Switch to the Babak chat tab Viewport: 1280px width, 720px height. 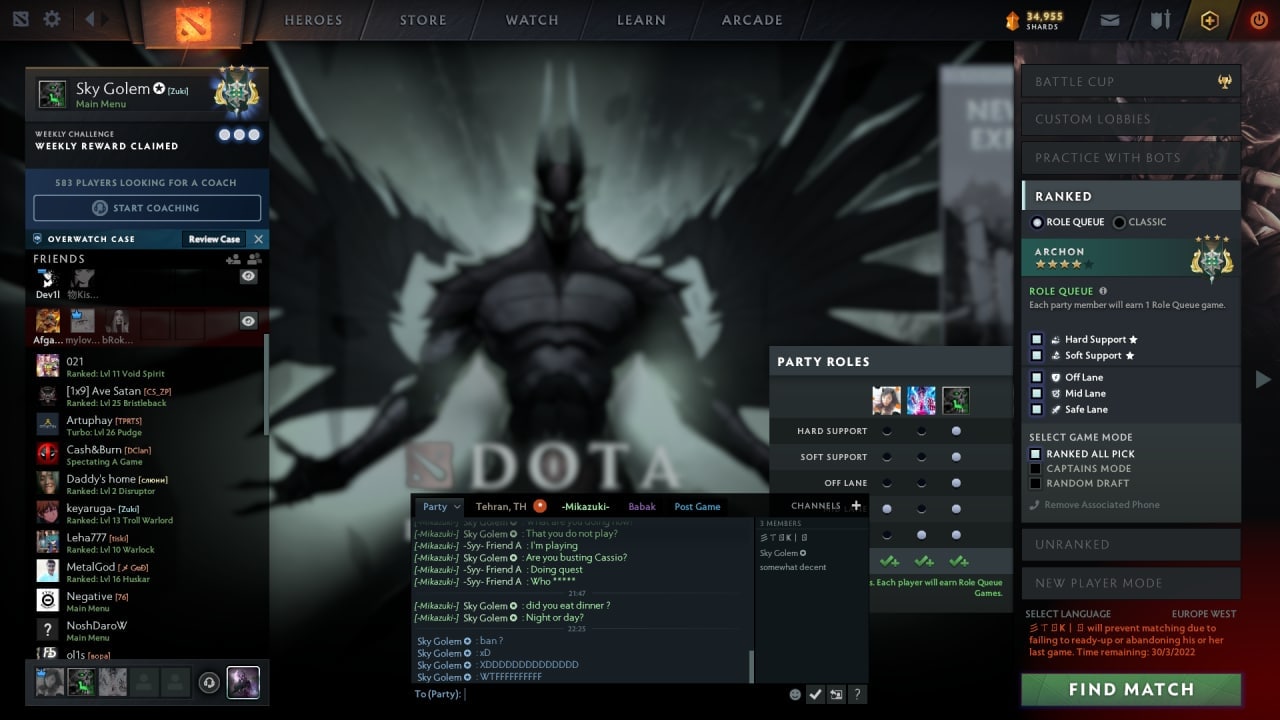pyautogui.click(x=642, y=507)
